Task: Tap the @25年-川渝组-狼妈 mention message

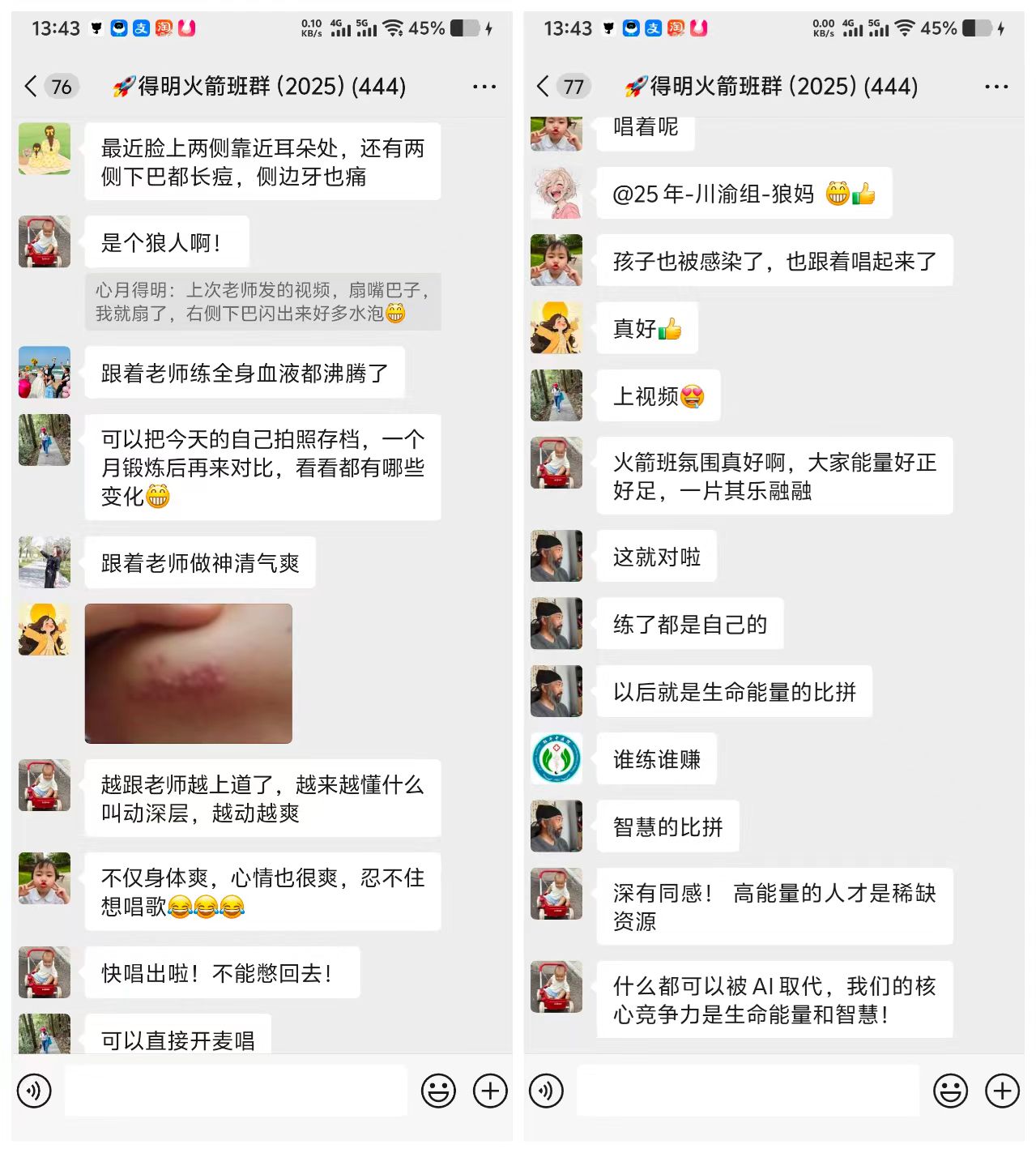Action: (744, 194)
